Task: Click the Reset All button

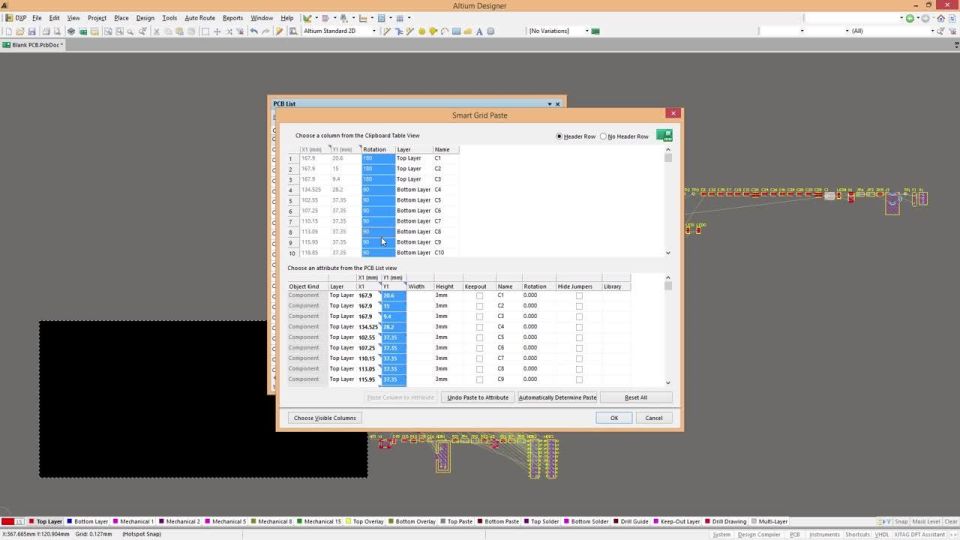Action: [636, 397]
